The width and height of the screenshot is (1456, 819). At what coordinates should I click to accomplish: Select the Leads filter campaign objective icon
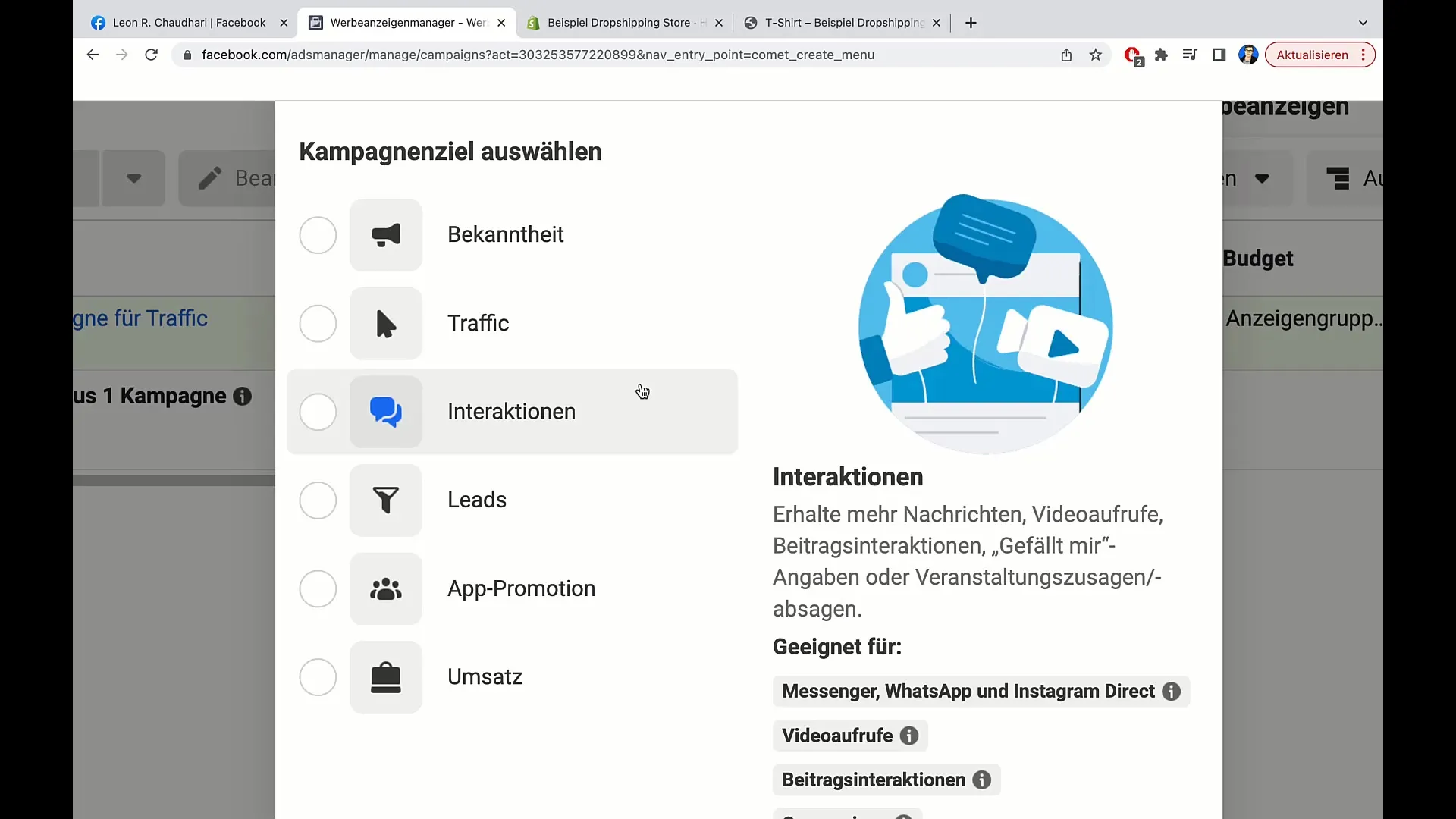click(x=385, y=499)
